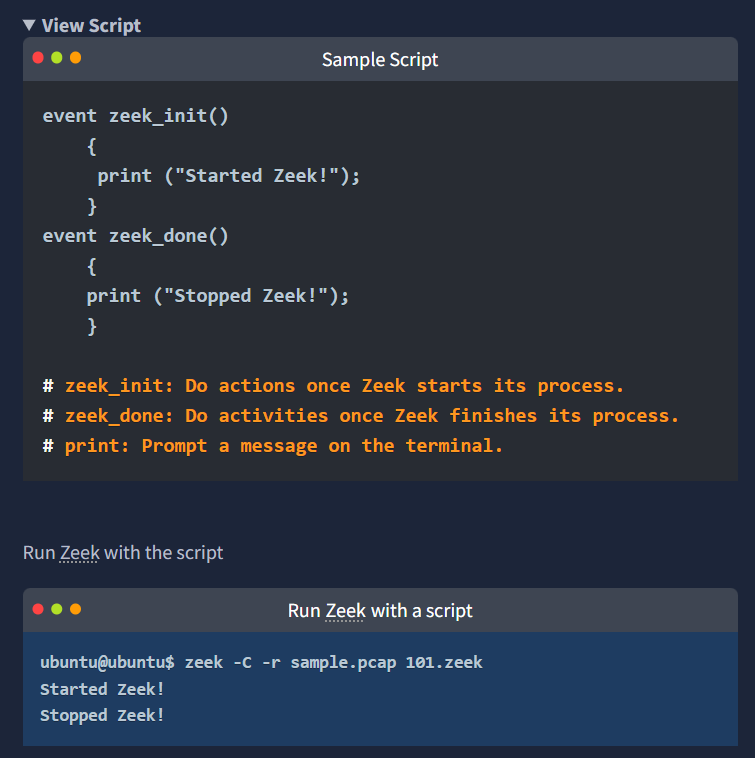Image resolution: width=755 pixels, height=758 pixels.
Task: Click the 'Stopped Zeek!' terminal output line
Action: coord(102,715)
